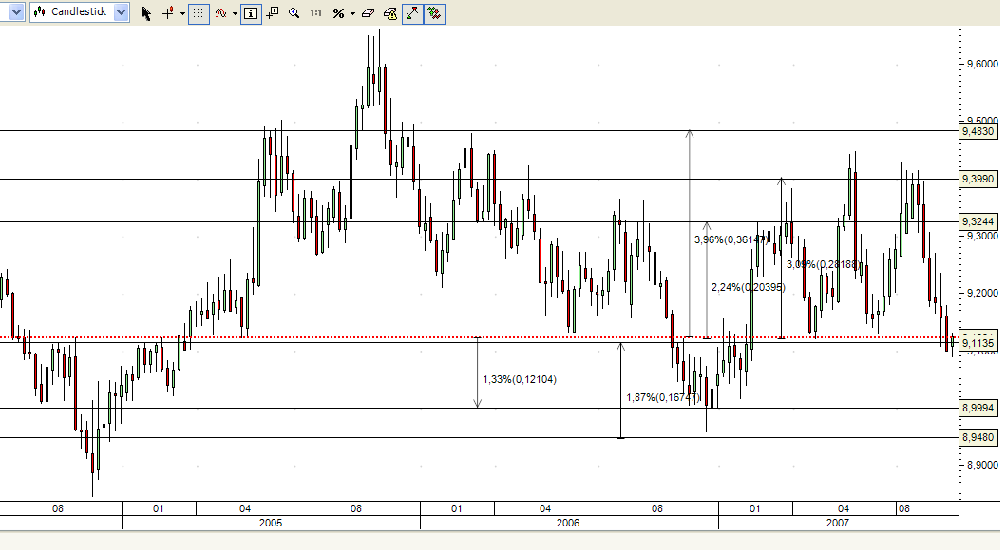The image size is (1000, 550).
Task: Click the 2005 year label on time axis
Action: click(x=270, y=523)
